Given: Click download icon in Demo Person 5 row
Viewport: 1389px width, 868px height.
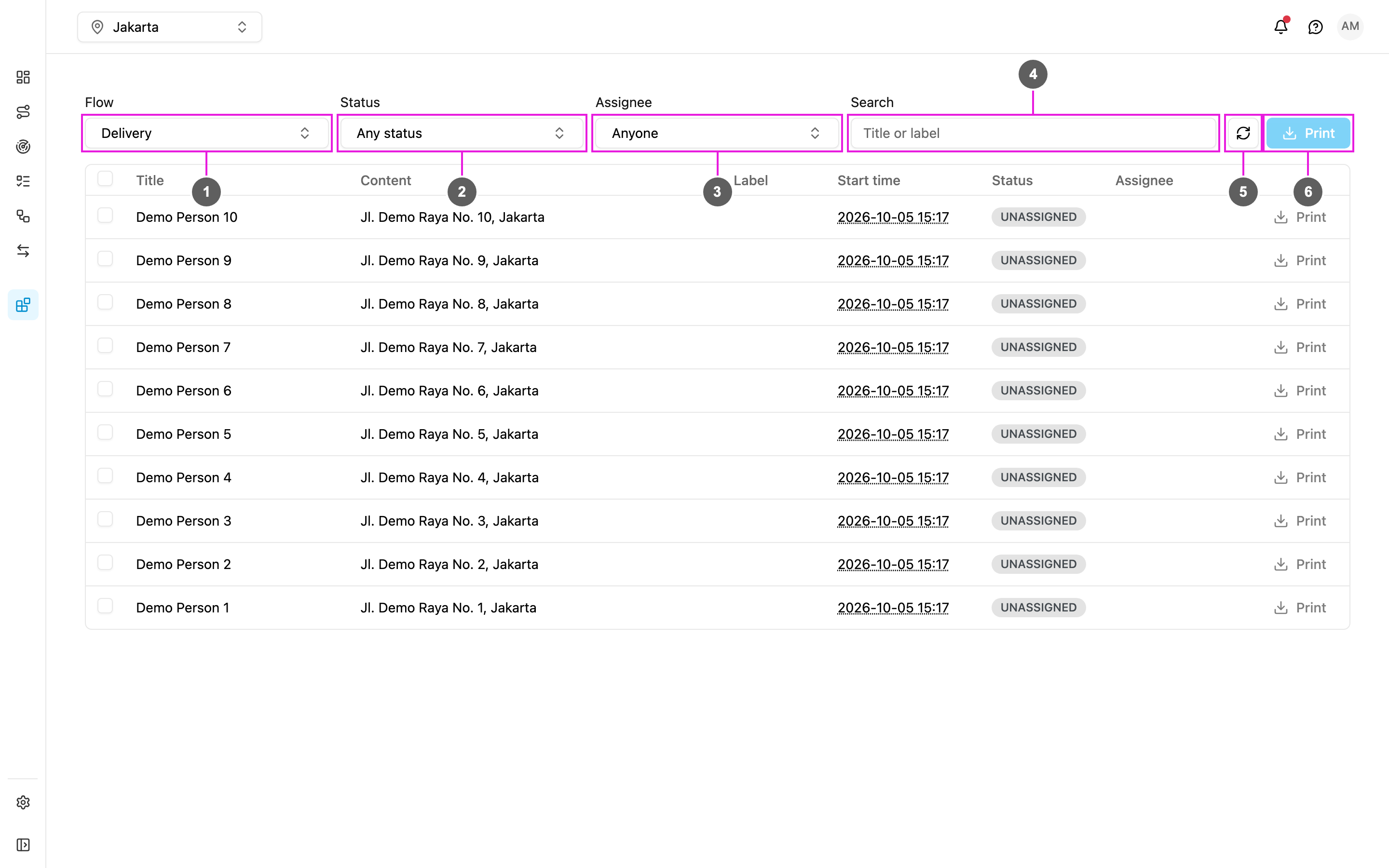Looking at the screenshot, I should point(1280,434).
